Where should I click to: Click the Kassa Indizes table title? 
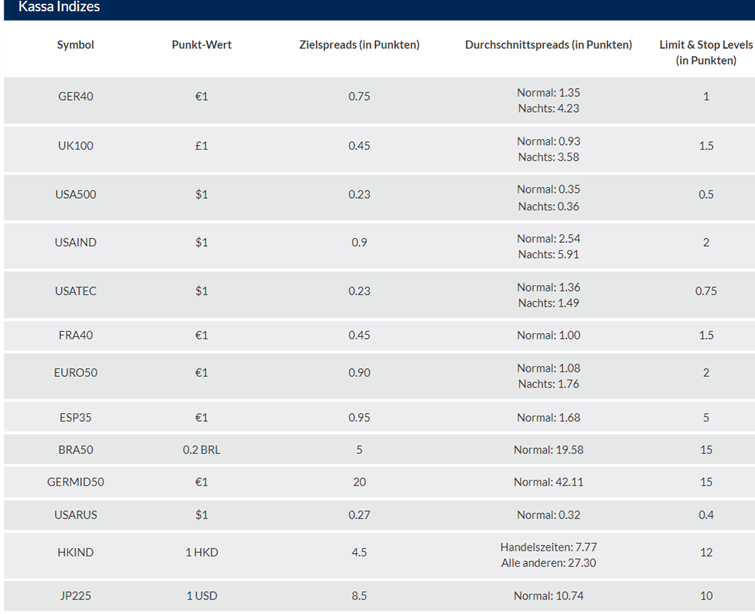[59, 7]
